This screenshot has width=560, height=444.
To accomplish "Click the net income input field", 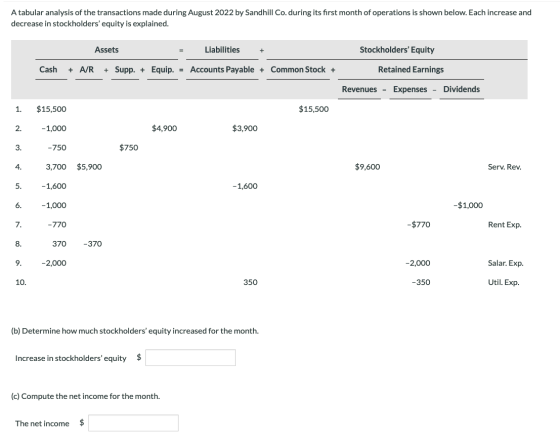I will tap(133, 423).
